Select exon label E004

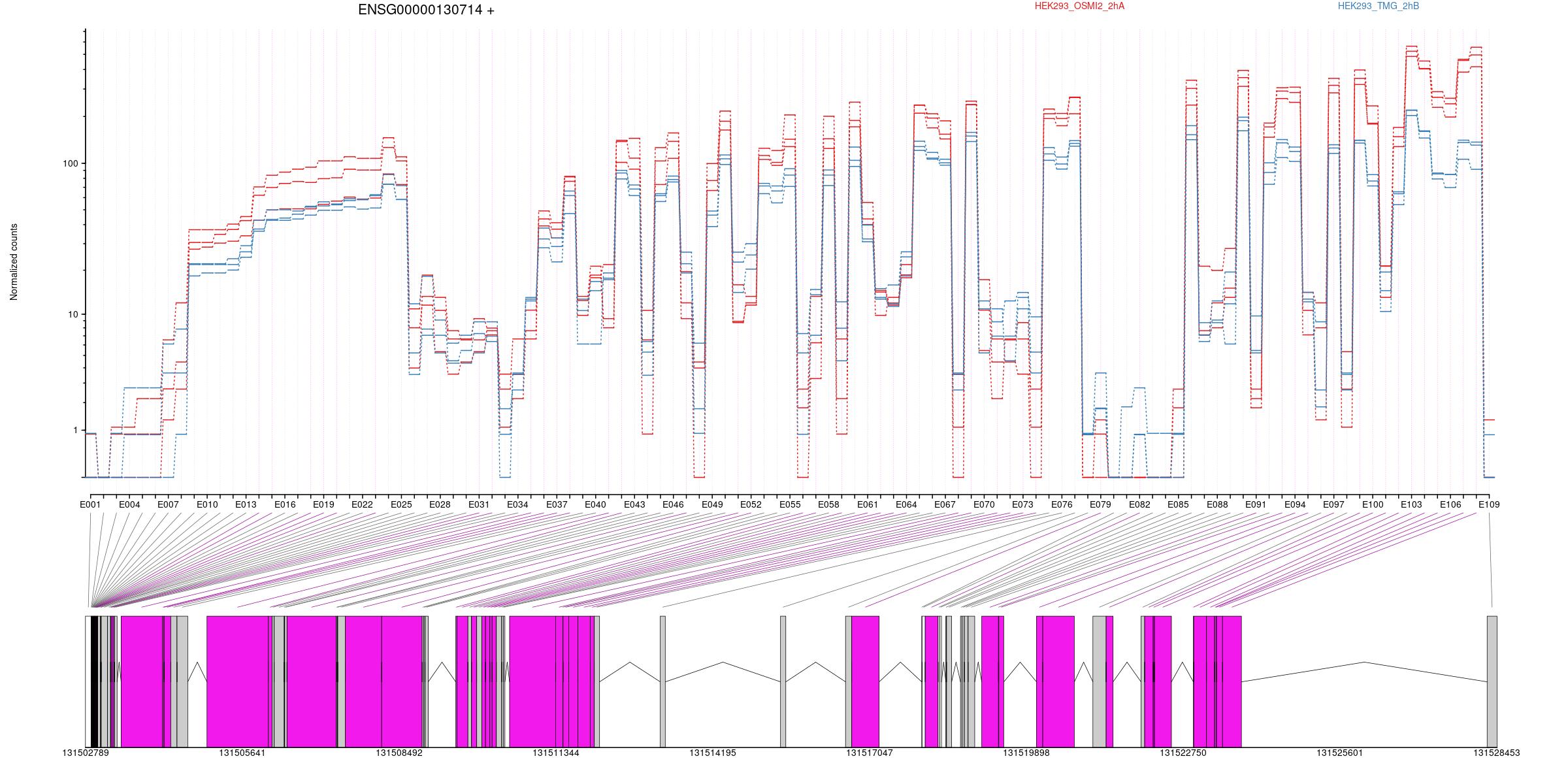(x=129, y=504)
